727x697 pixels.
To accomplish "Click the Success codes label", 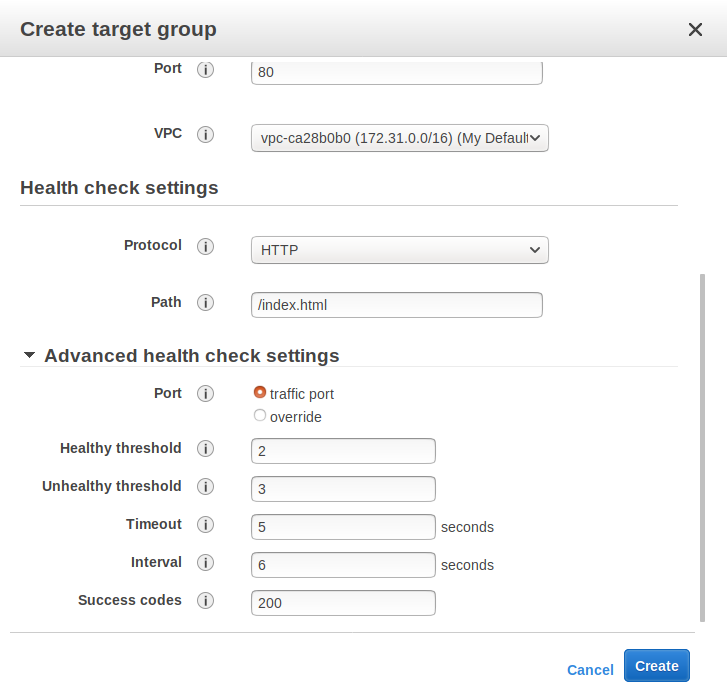I will tap(130, 600).
